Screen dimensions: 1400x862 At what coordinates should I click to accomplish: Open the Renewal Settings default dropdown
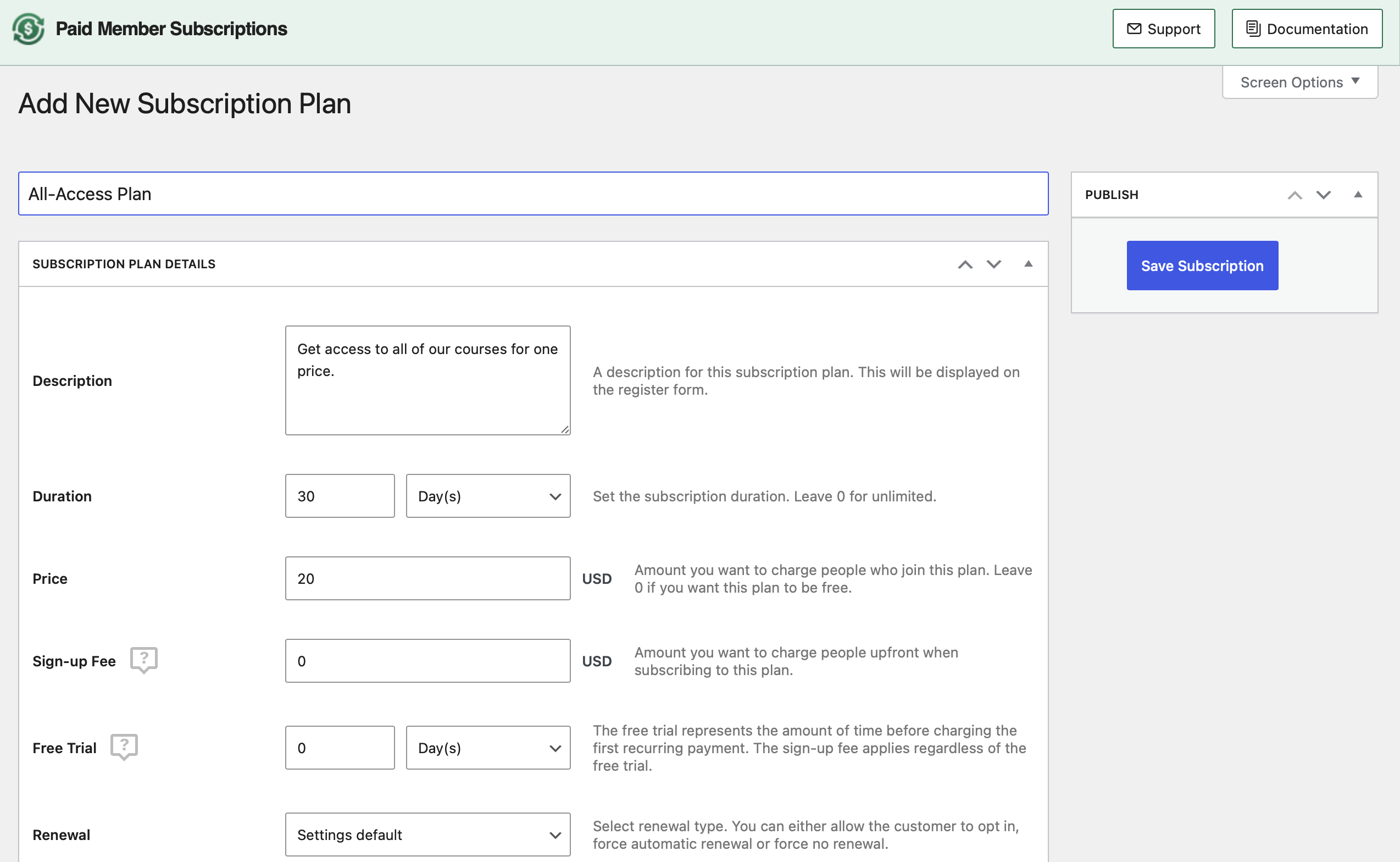pyautogui.click(x=427, y=835)
